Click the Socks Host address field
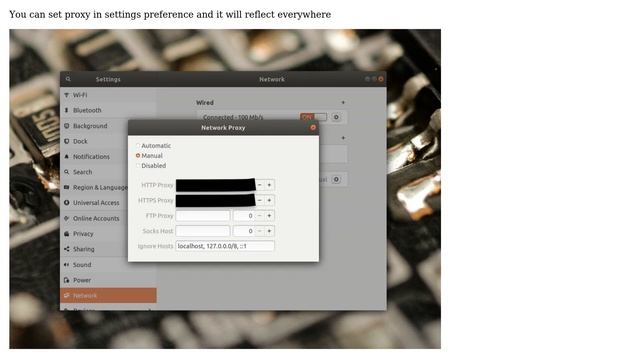This screenshot has width=640, height=360. 203,231
